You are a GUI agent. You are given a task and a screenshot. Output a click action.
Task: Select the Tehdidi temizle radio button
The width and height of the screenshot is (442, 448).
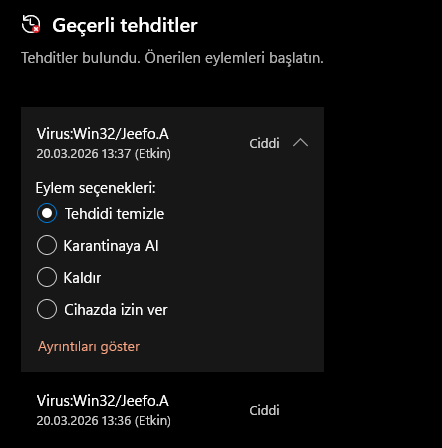[47, 213]
